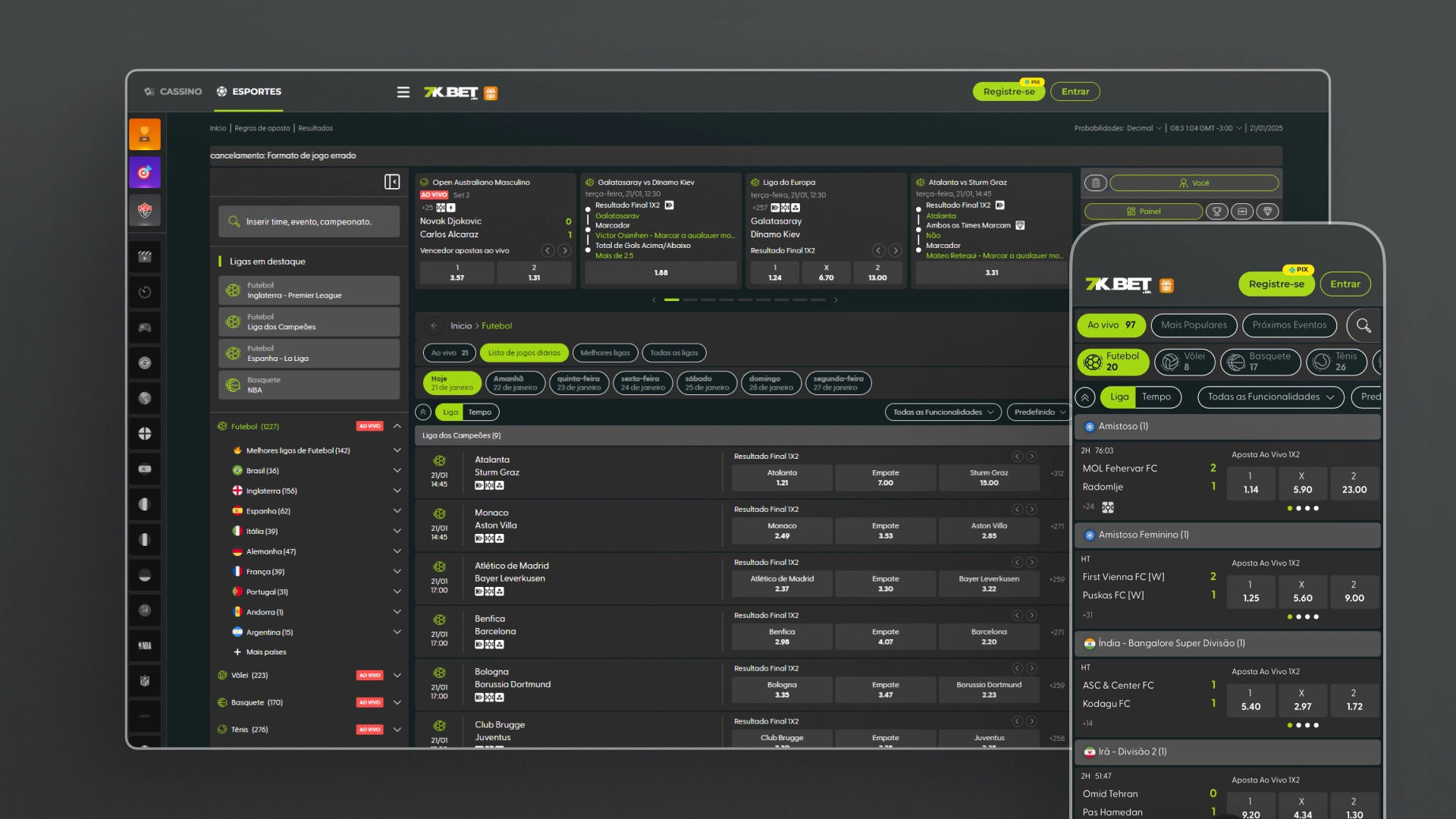Open Resultados link
1456x819 pixels.
(x=315, y=128)
